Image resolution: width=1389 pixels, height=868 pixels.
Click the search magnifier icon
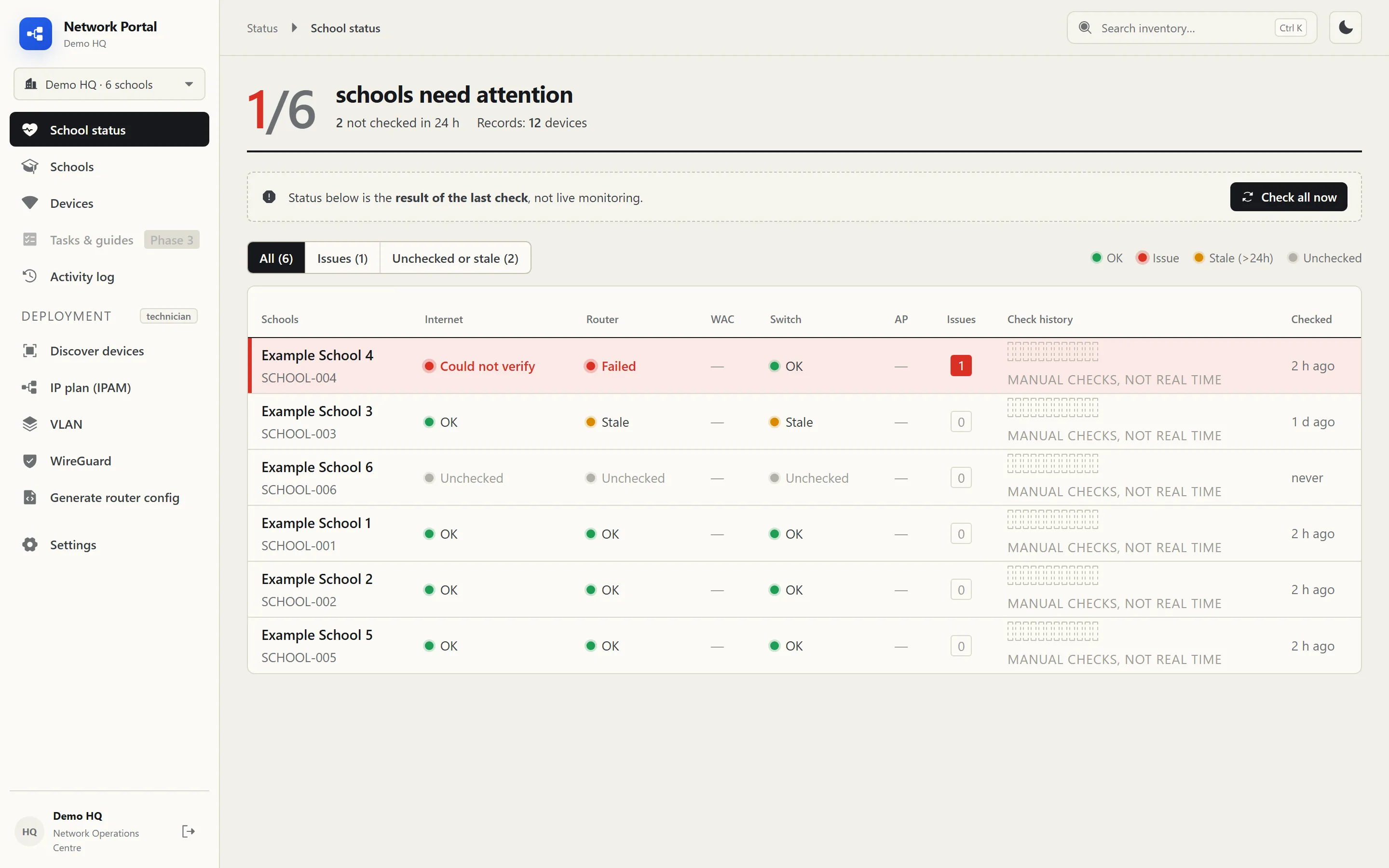click(1085, 27)
